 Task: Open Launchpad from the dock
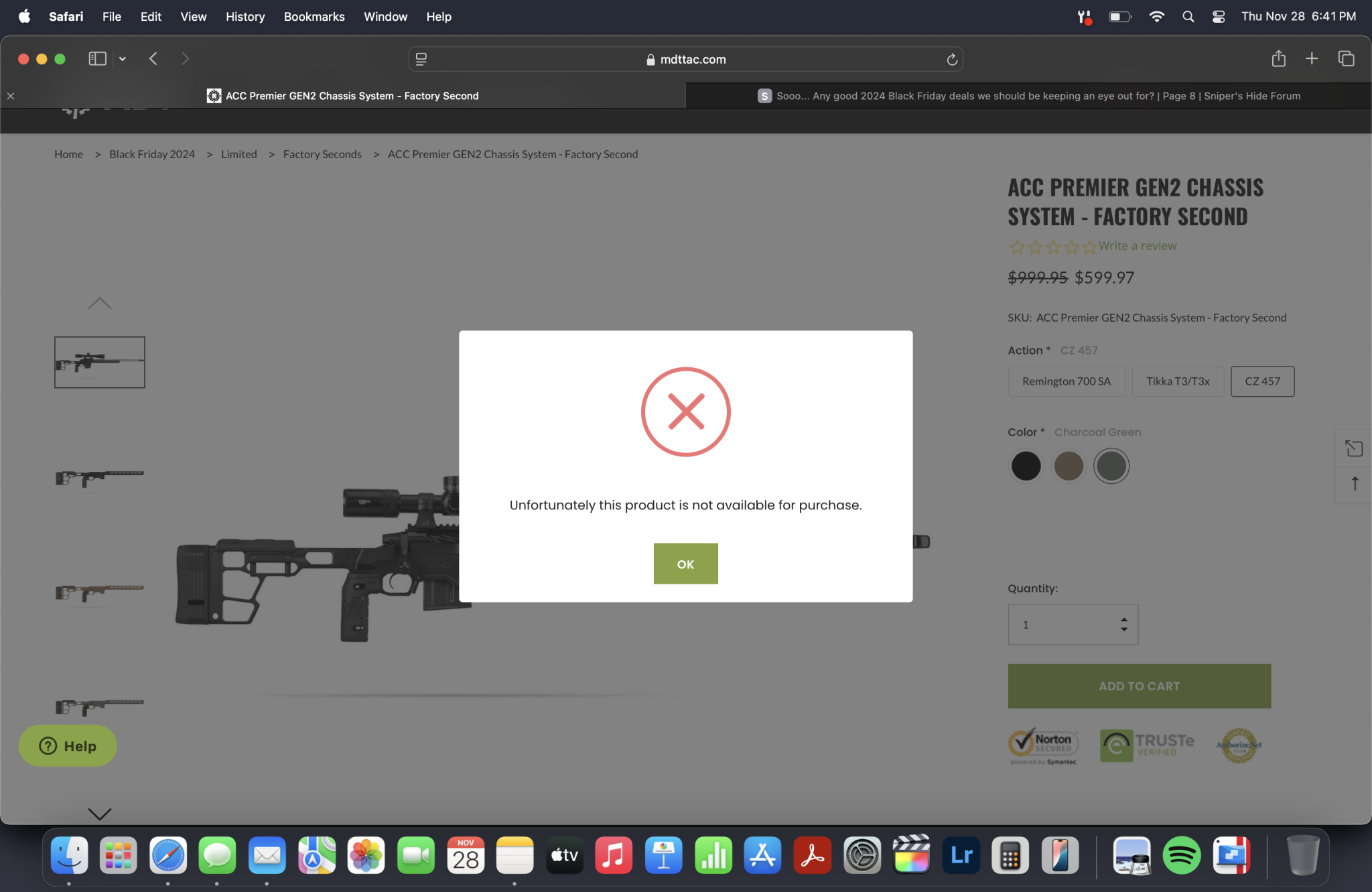[119, 855]
